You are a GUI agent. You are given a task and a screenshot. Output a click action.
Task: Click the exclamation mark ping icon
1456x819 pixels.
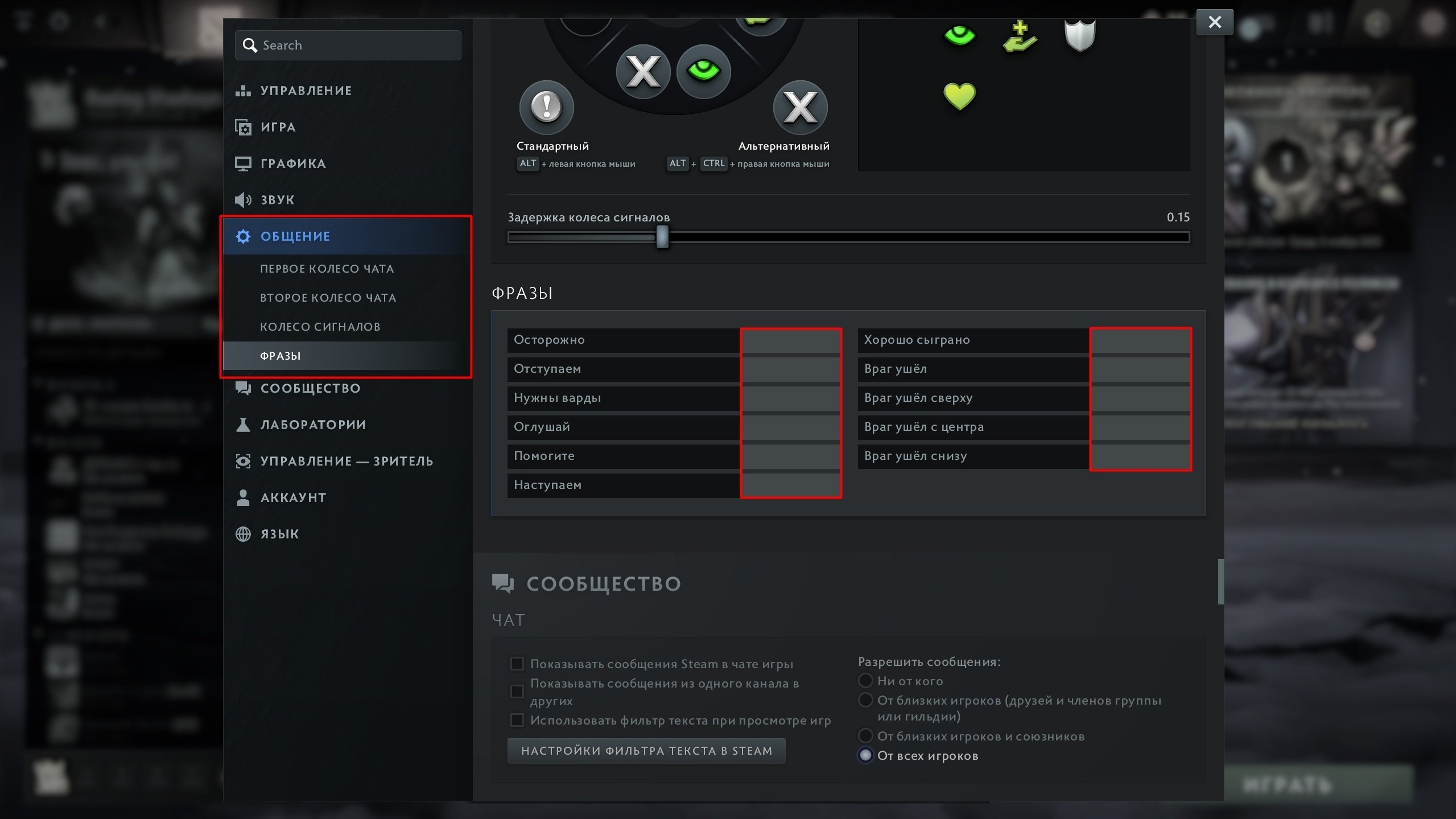546,107
